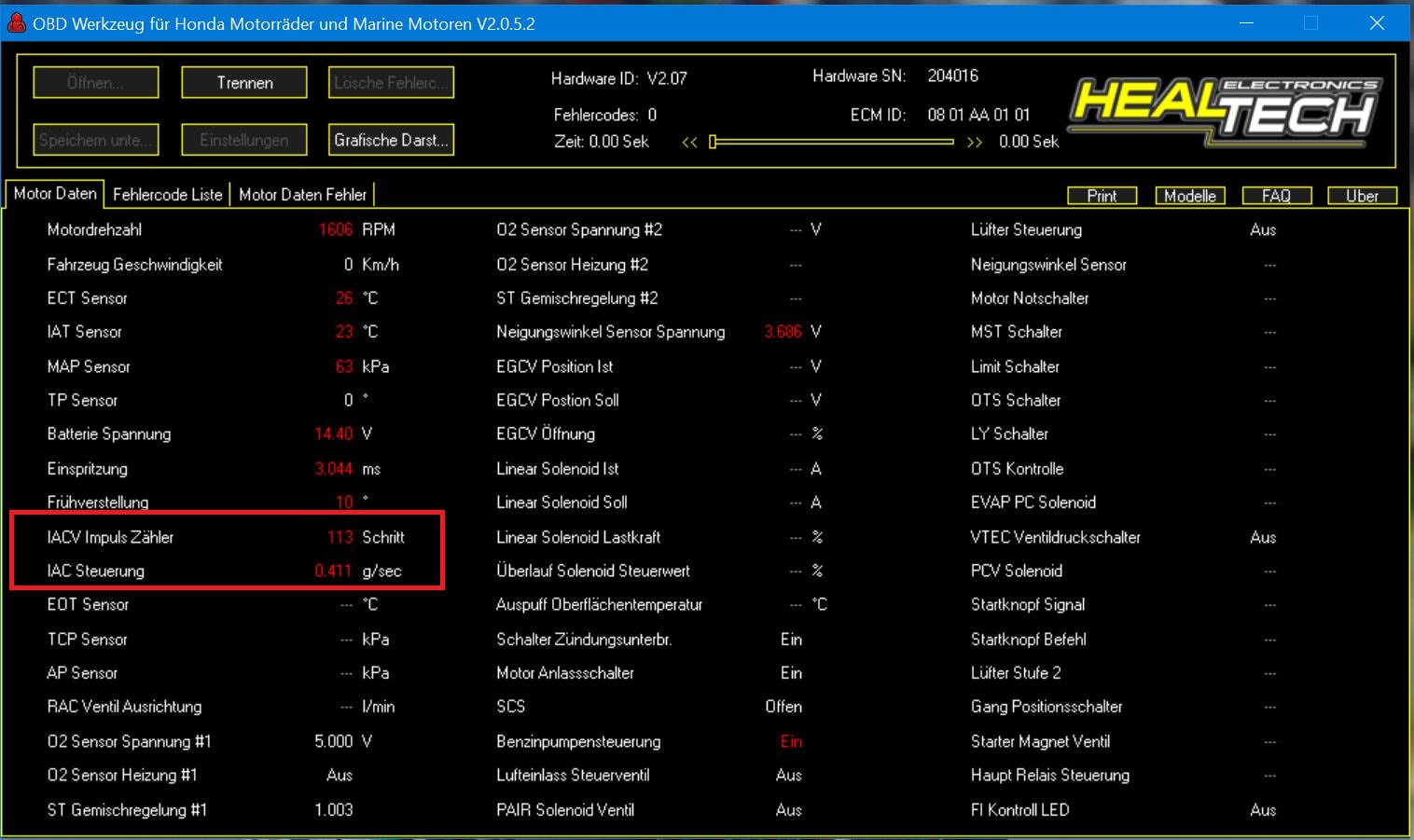
Task: Open the Motor Daten Fehler tab
Action: 302,194
